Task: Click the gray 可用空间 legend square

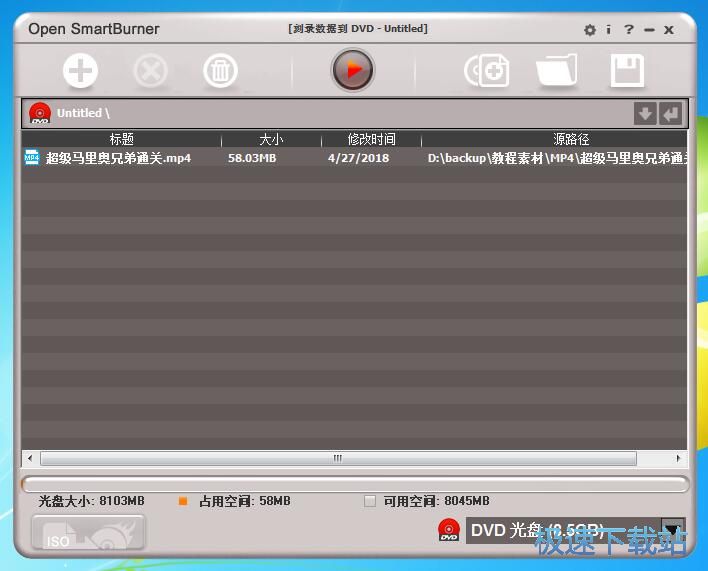Action: 370,501
